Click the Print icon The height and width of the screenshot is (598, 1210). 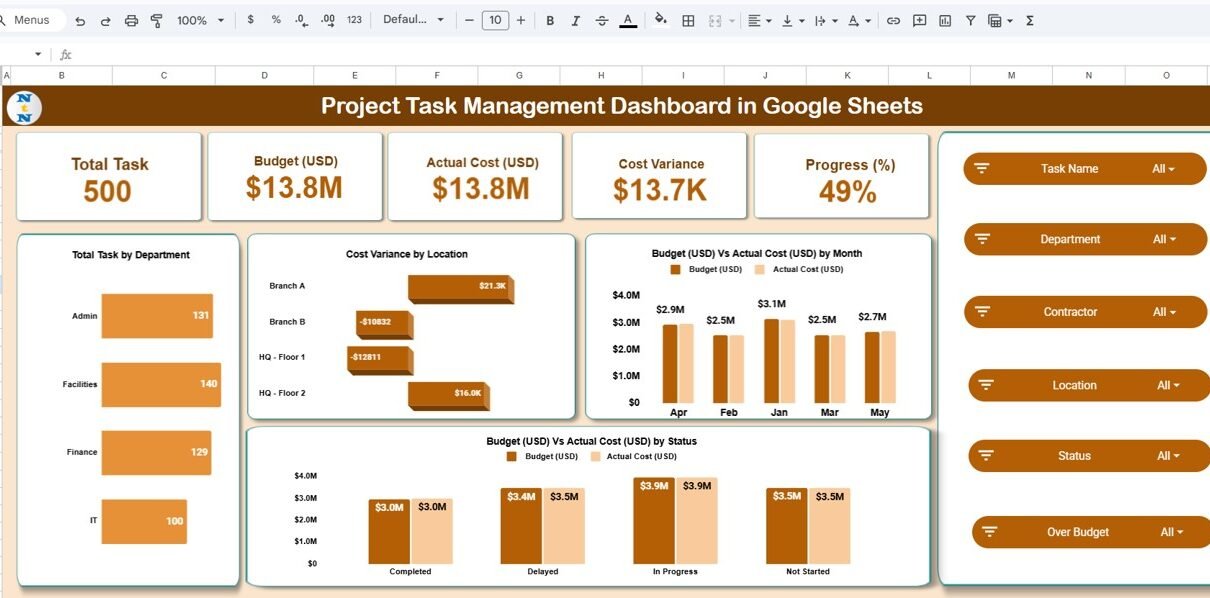point(131,20)
